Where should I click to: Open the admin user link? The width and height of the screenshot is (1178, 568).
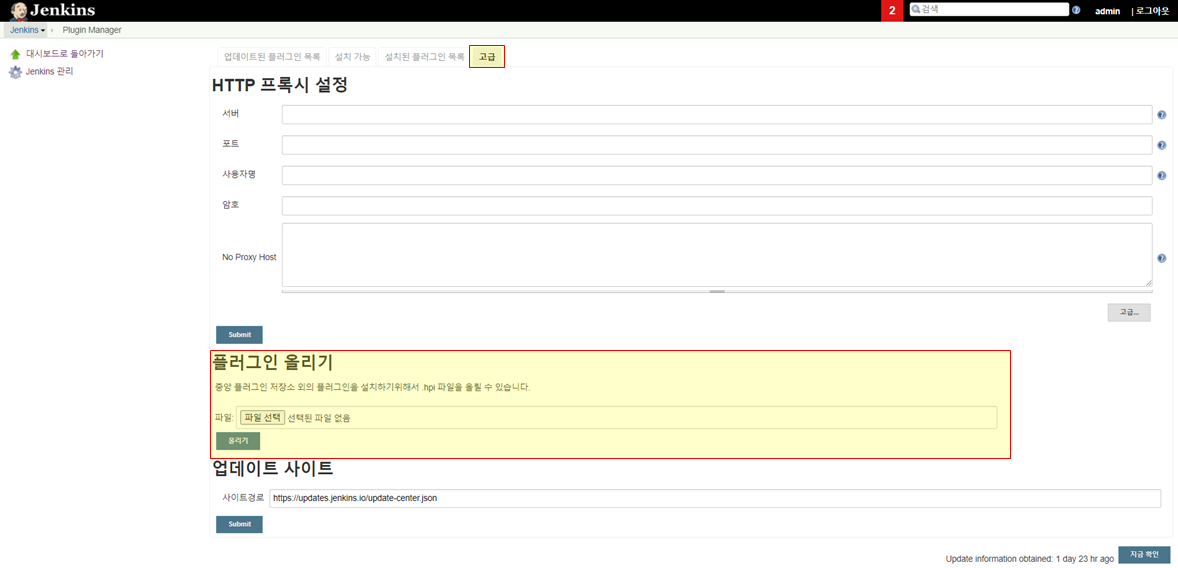click(x=1107, y=11)
